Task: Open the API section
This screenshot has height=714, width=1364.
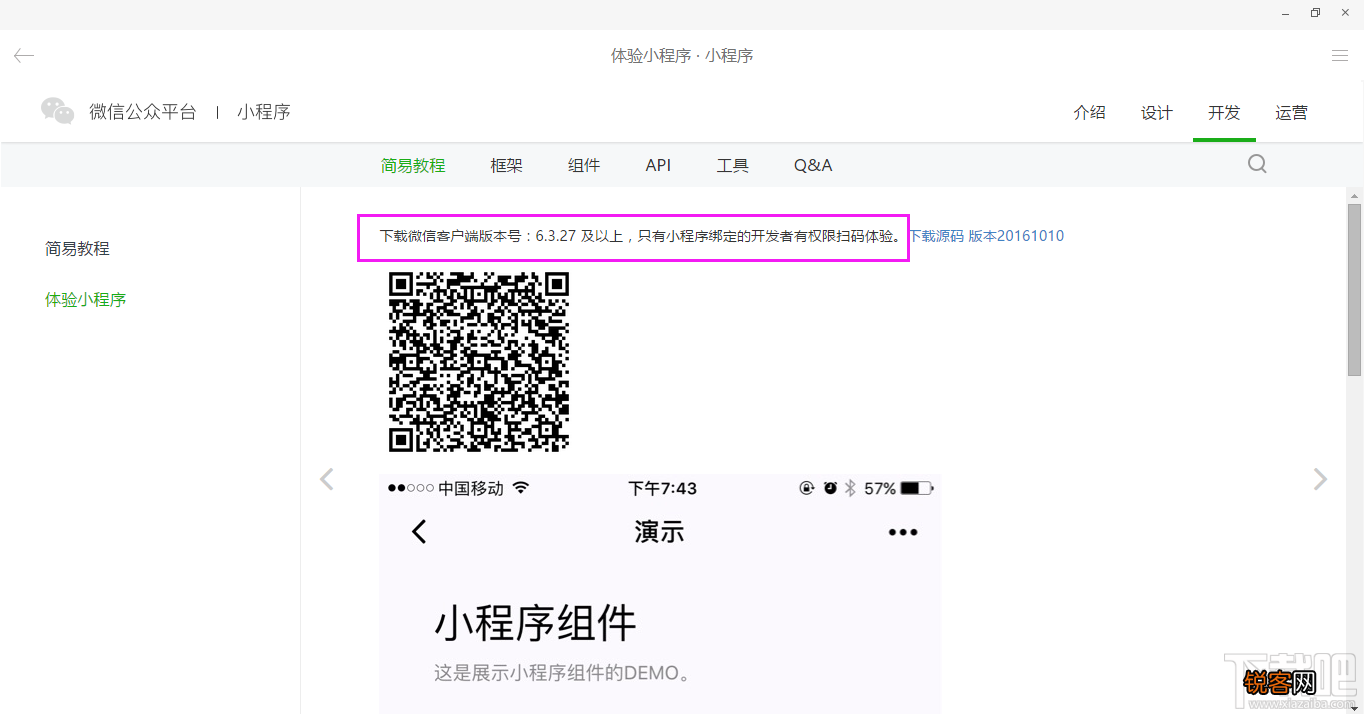Action: 658,166
